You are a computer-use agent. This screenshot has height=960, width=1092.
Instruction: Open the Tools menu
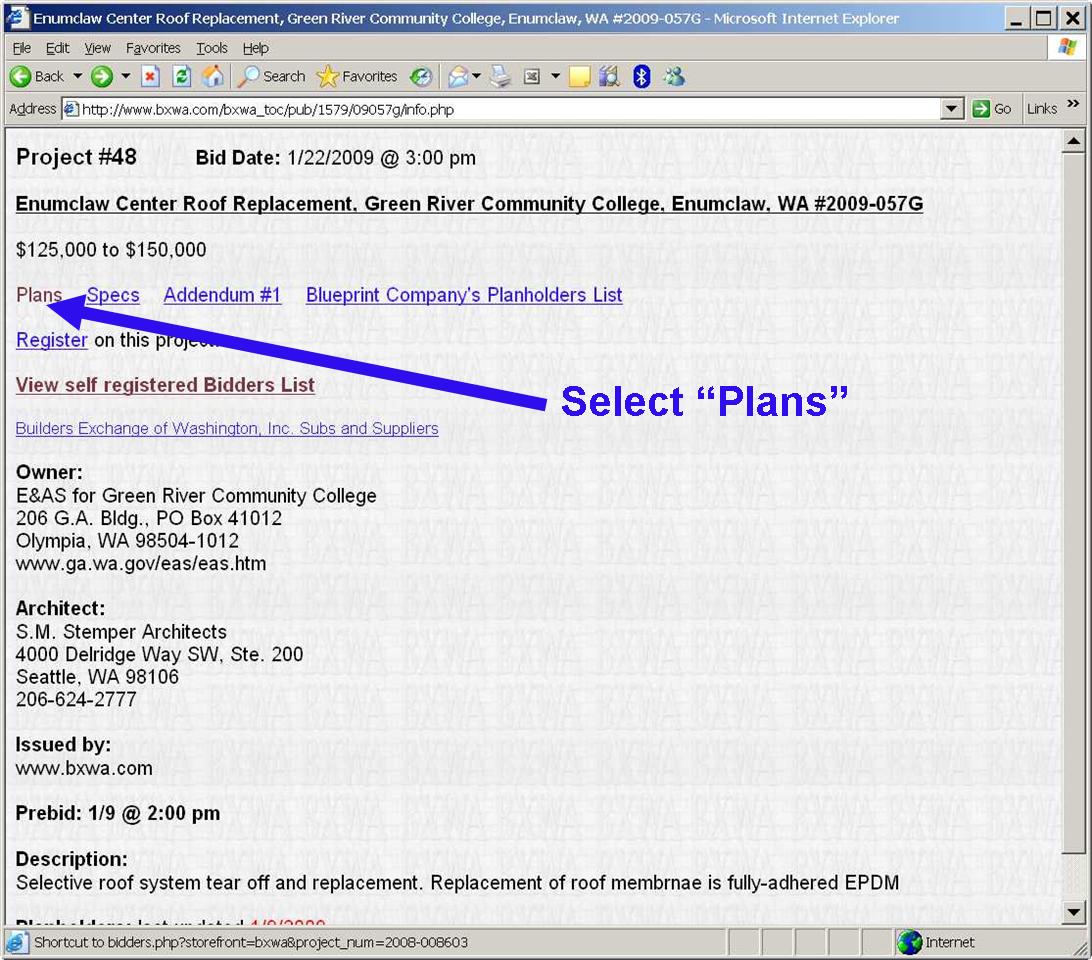point(211,48)
